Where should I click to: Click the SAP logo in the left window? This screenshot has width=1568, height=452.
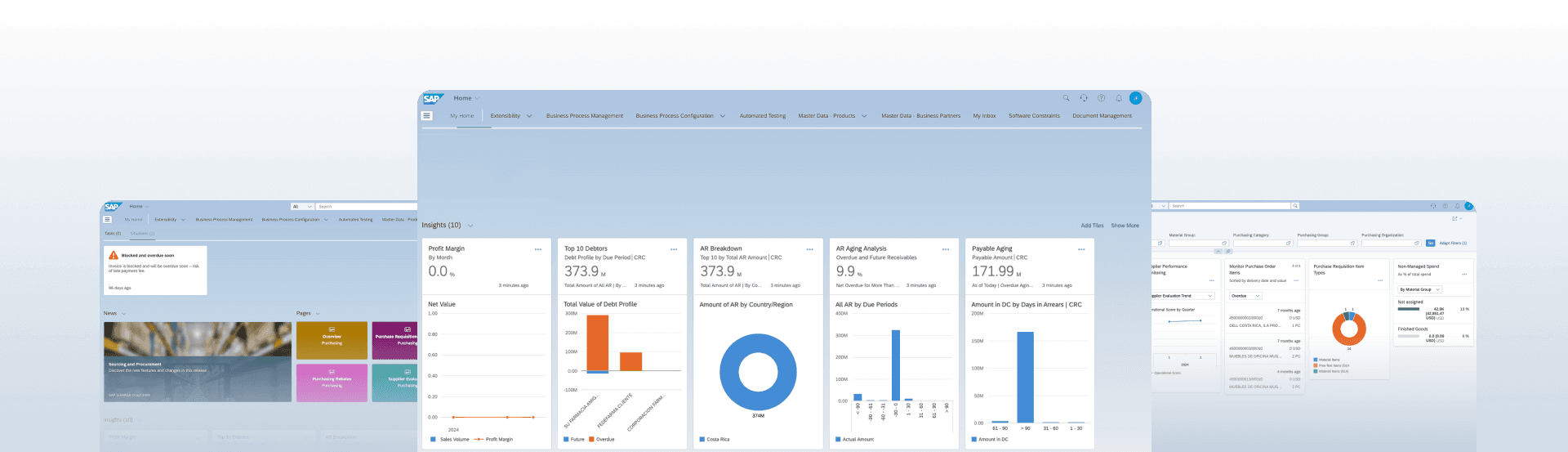[112, 207]
